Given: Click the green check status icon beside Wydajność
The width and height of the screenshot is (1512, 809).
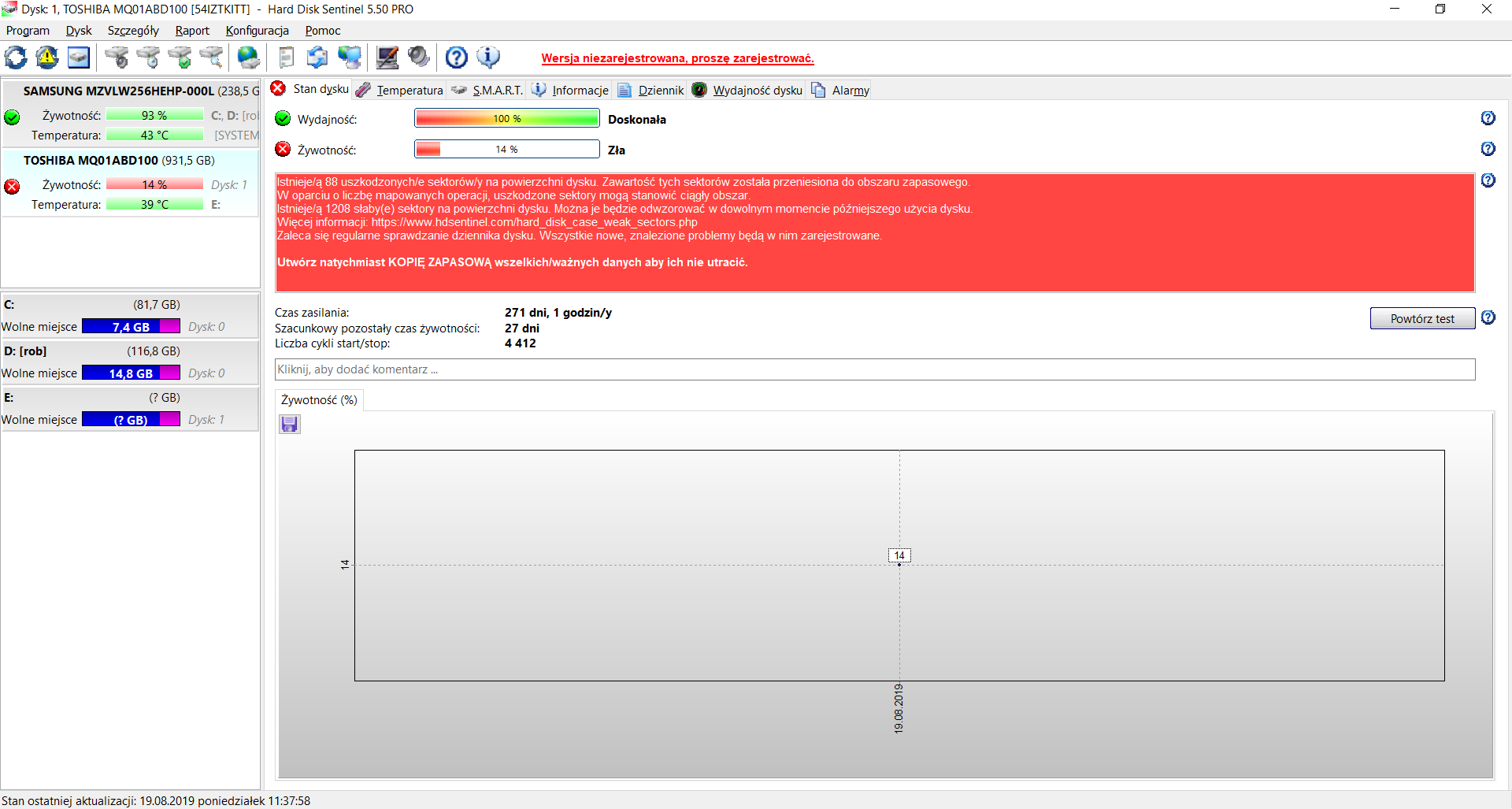Looking at the screenshot, I should (x=283, y=119).
